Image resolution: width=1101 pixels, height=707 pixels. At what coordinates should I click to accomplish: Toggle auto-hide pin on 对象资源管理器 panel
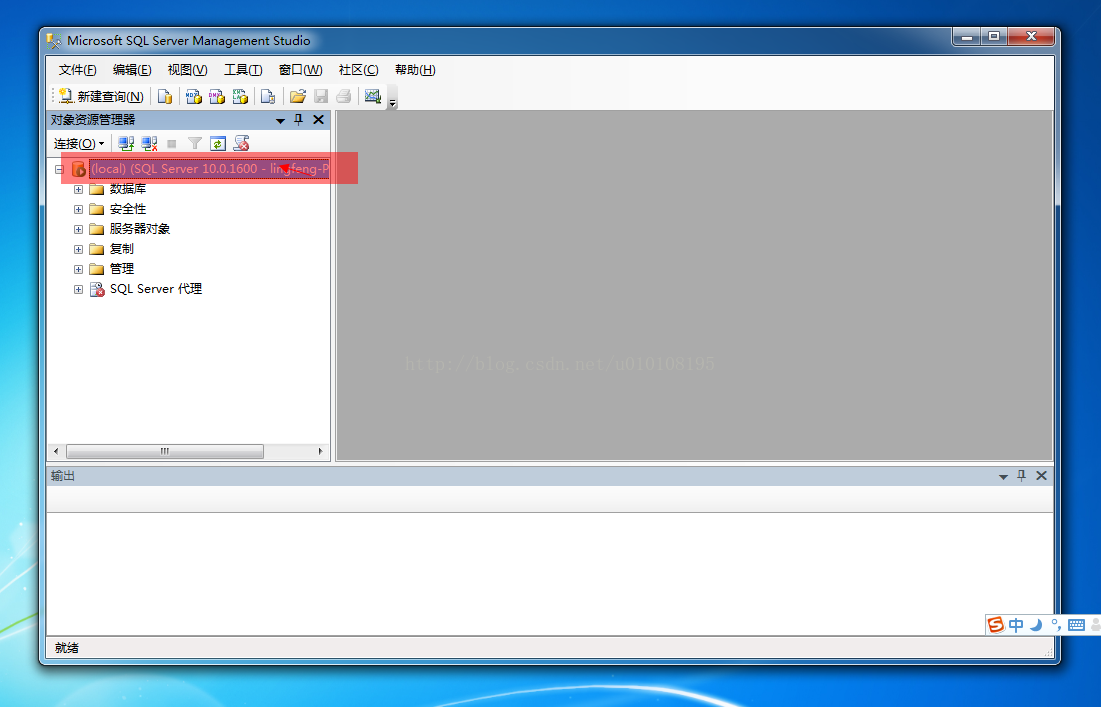(x=298, y=119)
